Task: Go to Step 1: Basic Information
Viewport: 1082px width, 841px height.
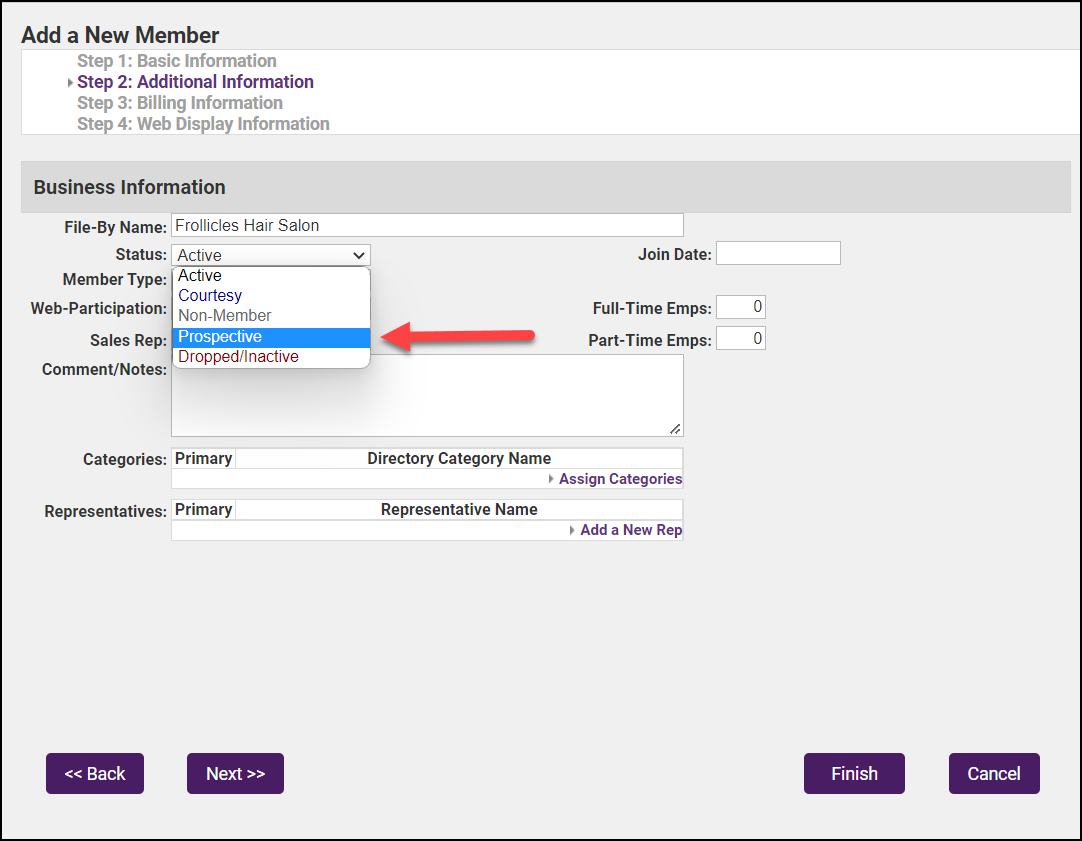Action: 177,61
